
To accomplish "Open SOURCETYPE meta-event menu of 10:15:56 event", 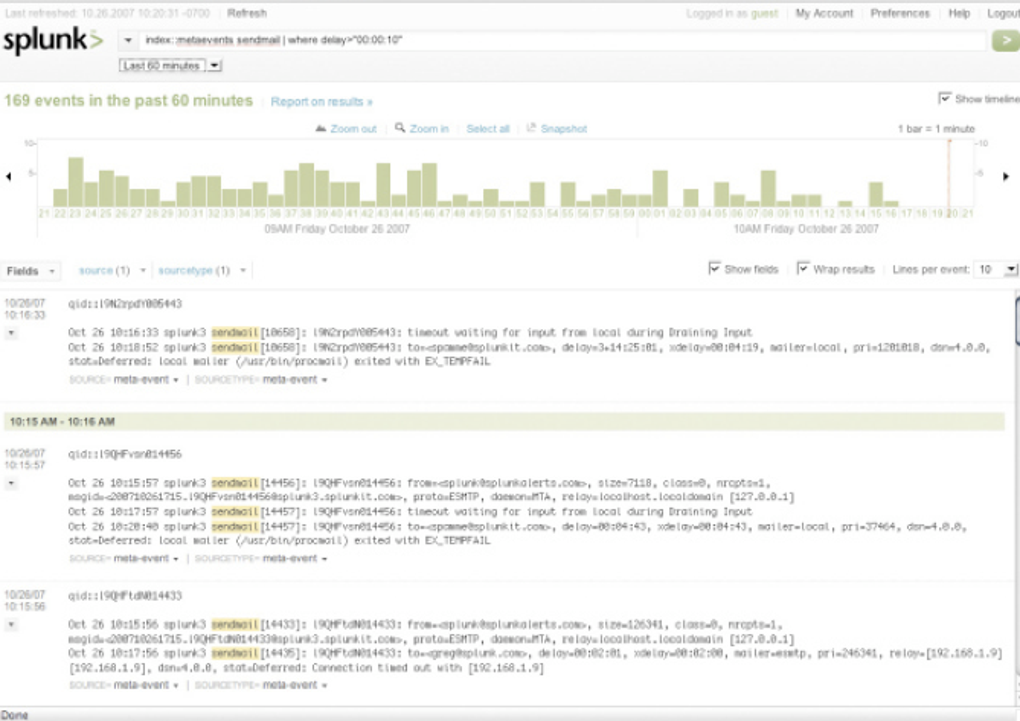I will 295,685.
